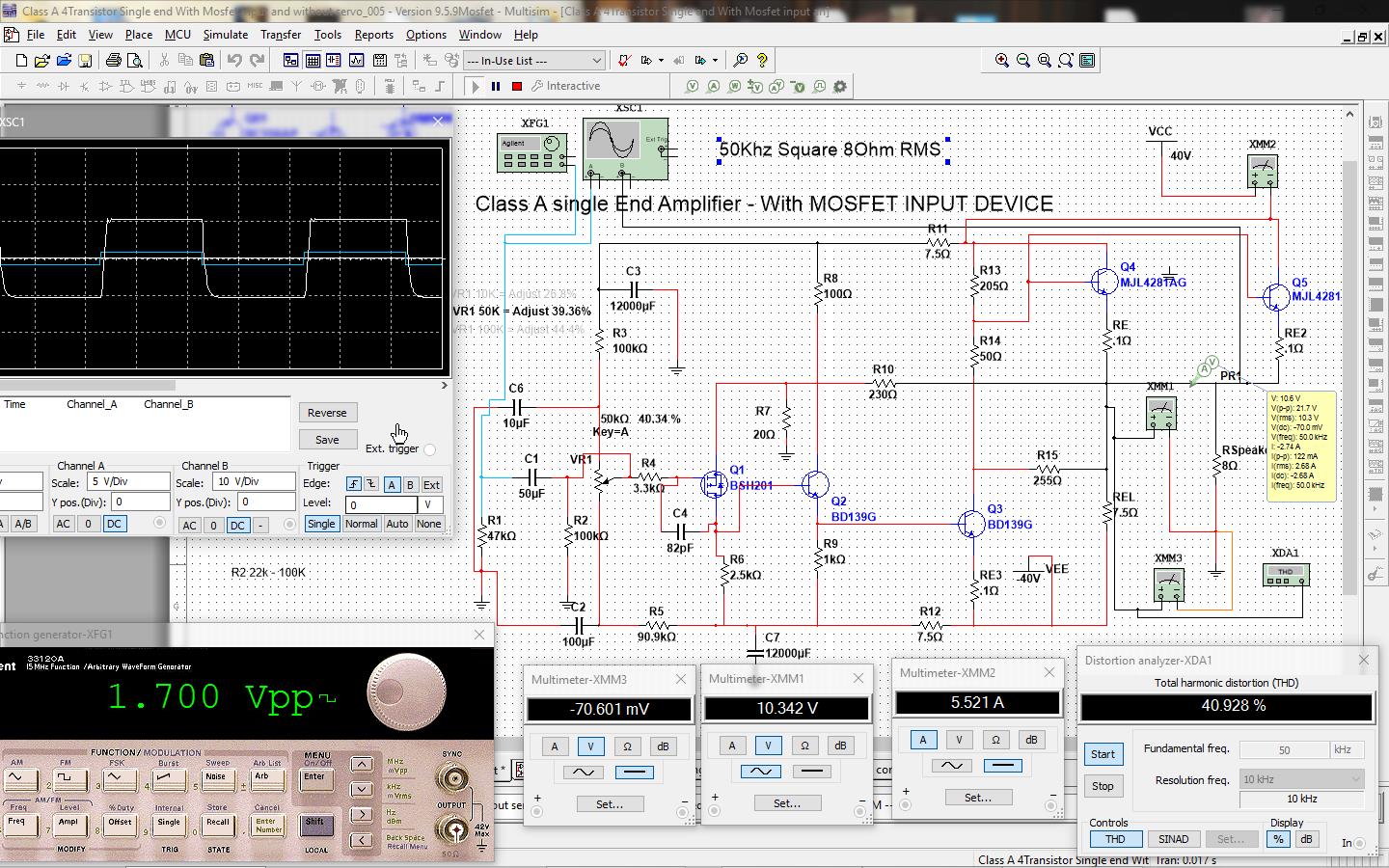The height and width of the screenshot is (868, 1389).
Task: Click the New file toolbar icon
Action: click(x=21, y=60)
